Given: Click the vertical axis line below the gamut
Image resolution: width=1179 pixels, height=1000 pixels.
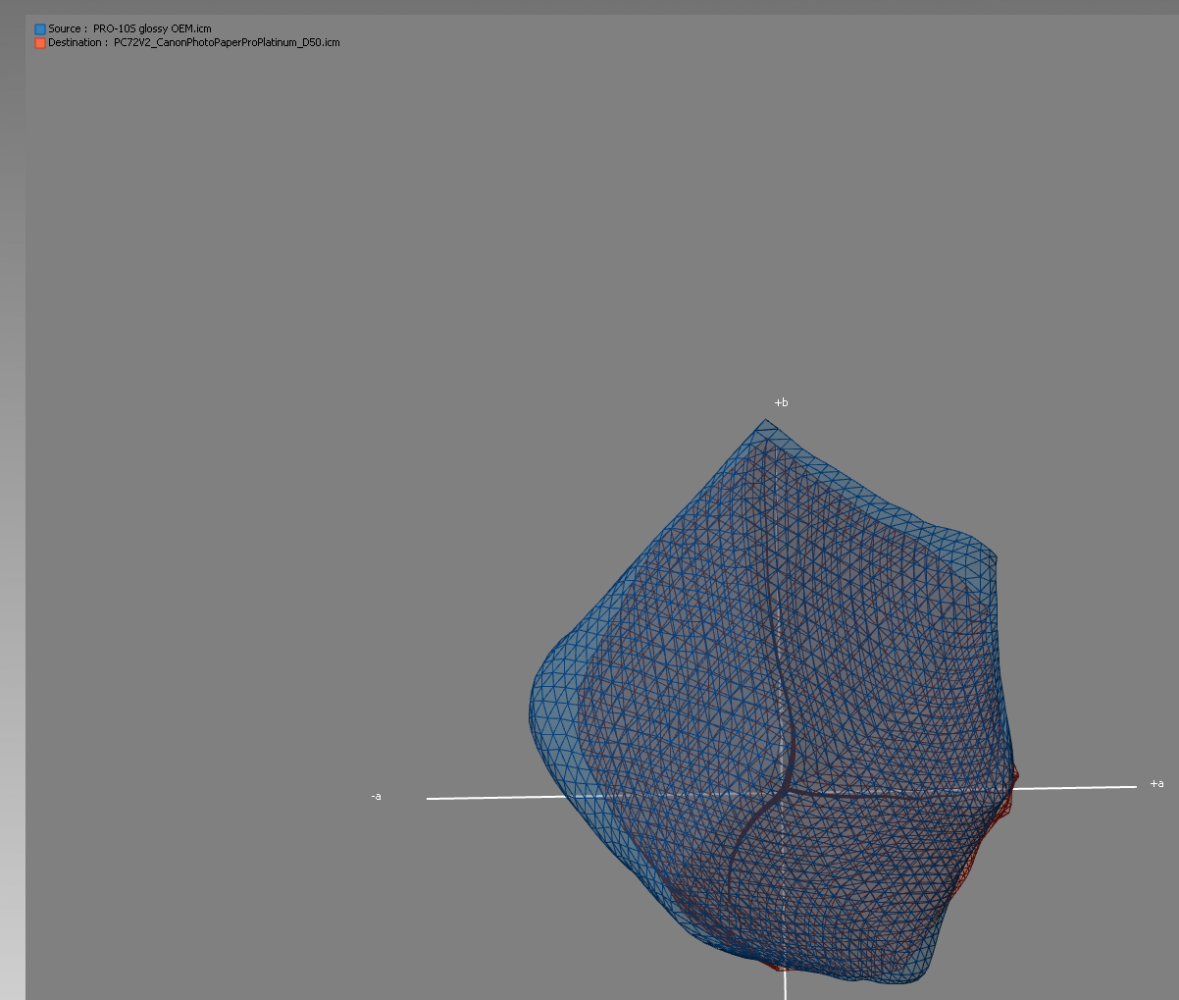Looking at the screenshot, I should coord(785,987).
